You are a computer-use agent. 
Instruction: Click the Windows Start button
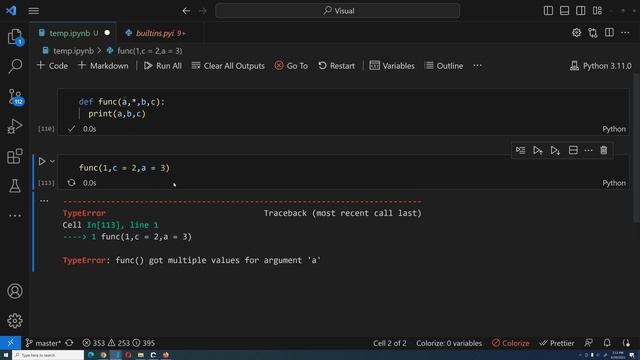6,355
